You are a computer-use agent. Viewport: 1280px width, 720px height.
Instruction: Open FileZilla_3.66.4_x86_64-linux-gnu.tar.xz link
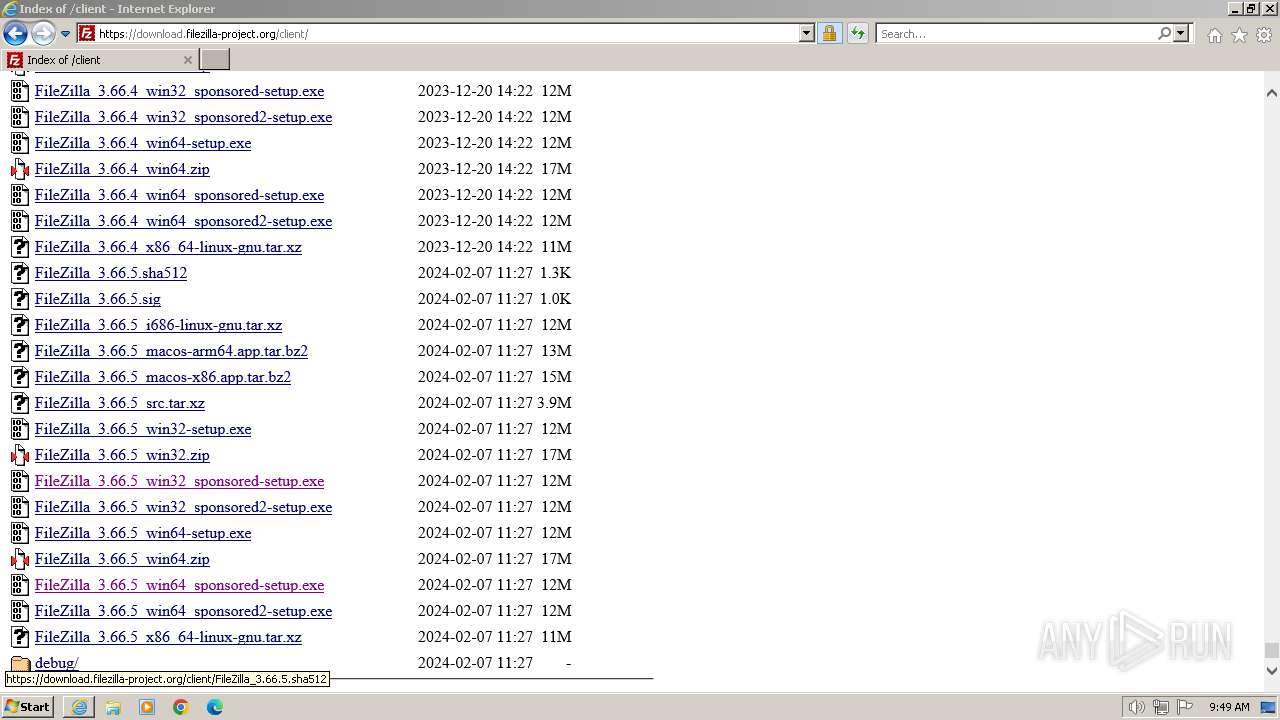168,247
